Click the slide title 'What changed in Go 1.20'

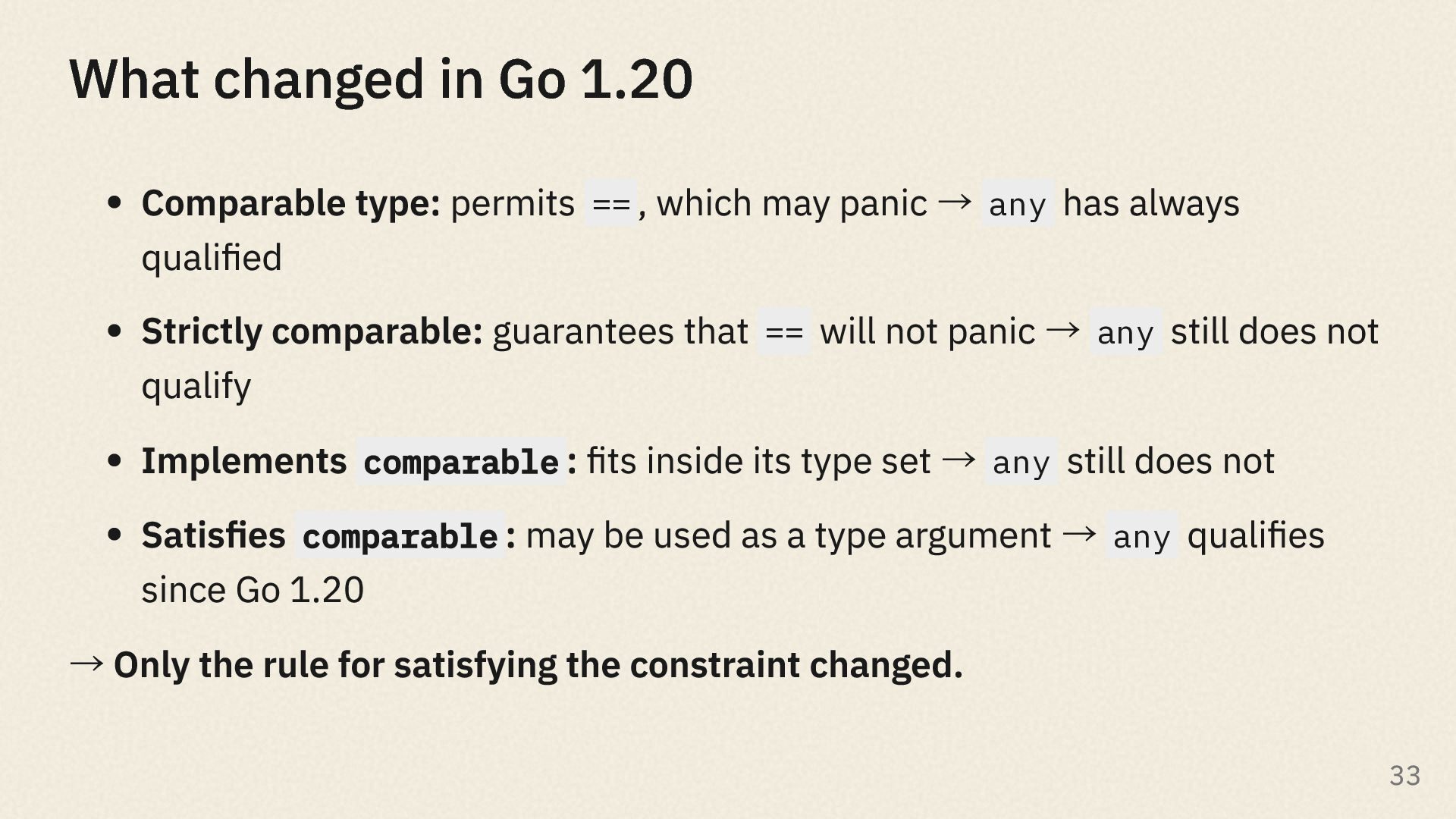point(381,80)
